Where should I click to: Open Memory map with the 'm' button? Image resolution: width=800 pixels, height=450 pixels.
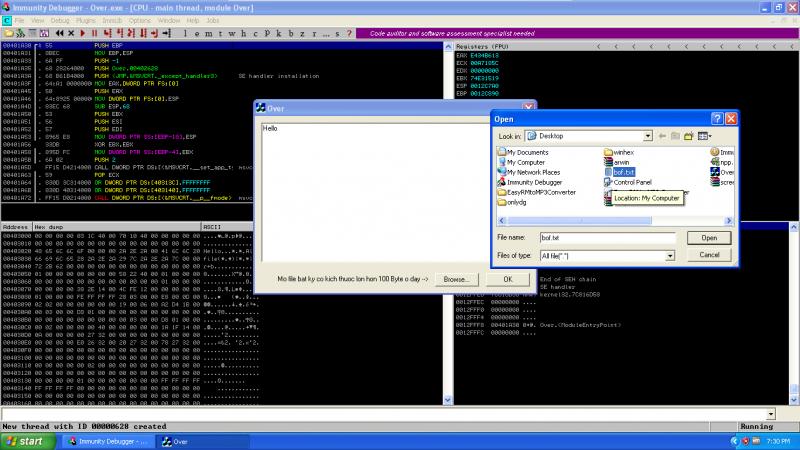point(208,34)
